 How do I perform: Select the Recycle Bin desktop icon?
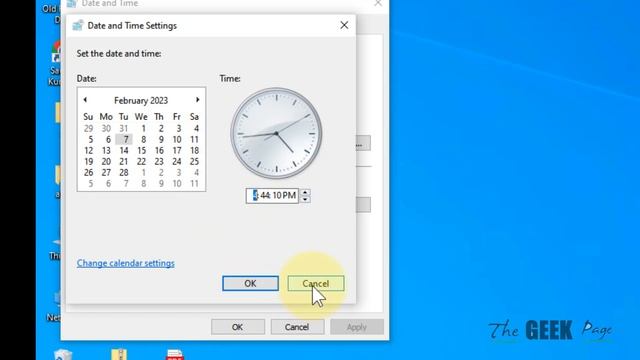pyautogui.click(x=63, y=355)
